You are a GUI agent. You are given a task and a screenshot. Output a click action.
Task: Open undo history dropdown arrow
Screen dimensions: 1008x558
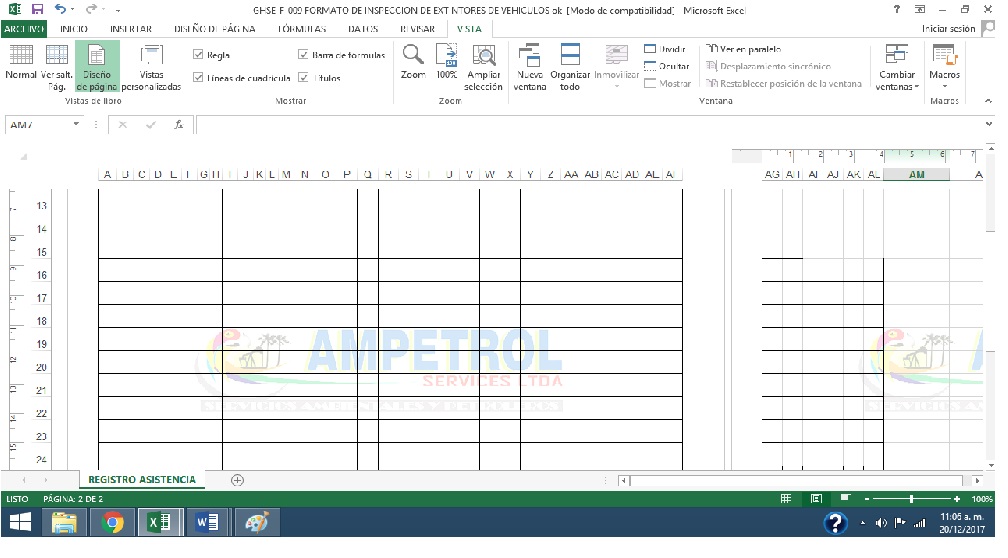click(x=72, y=10)
